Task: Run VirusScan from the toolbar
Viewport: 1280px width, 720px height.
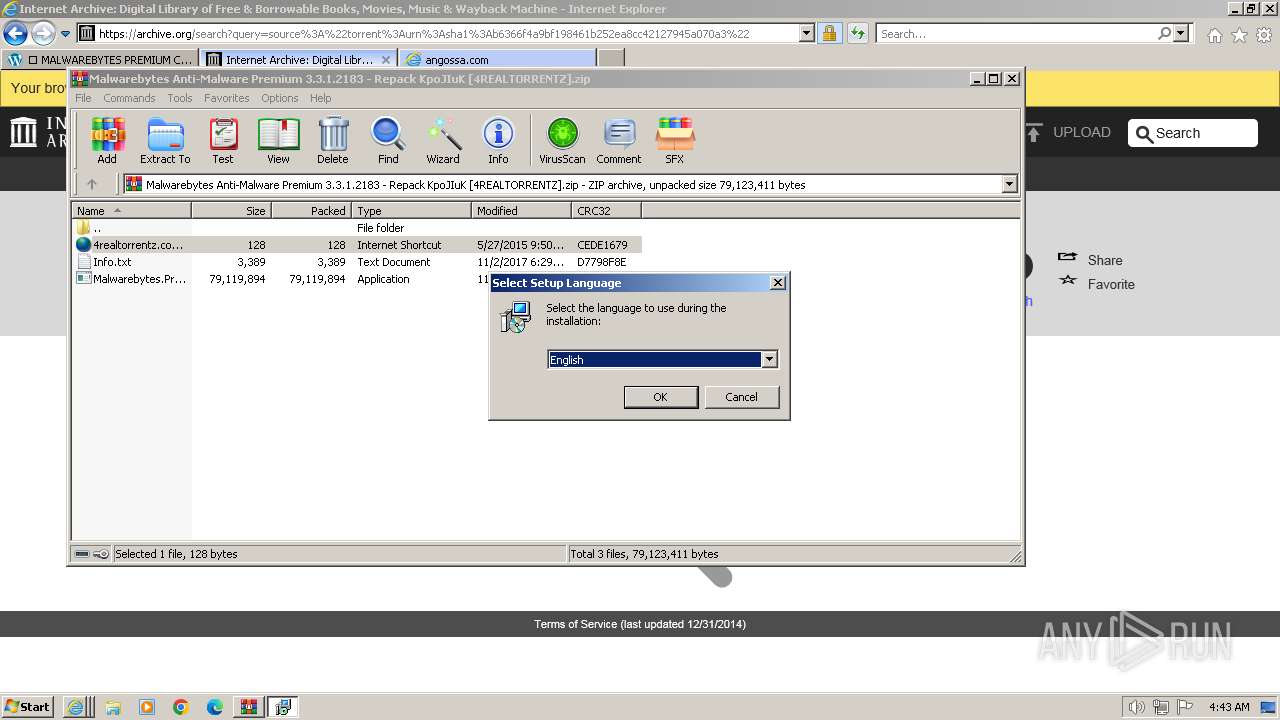Action: coord(562,140)
